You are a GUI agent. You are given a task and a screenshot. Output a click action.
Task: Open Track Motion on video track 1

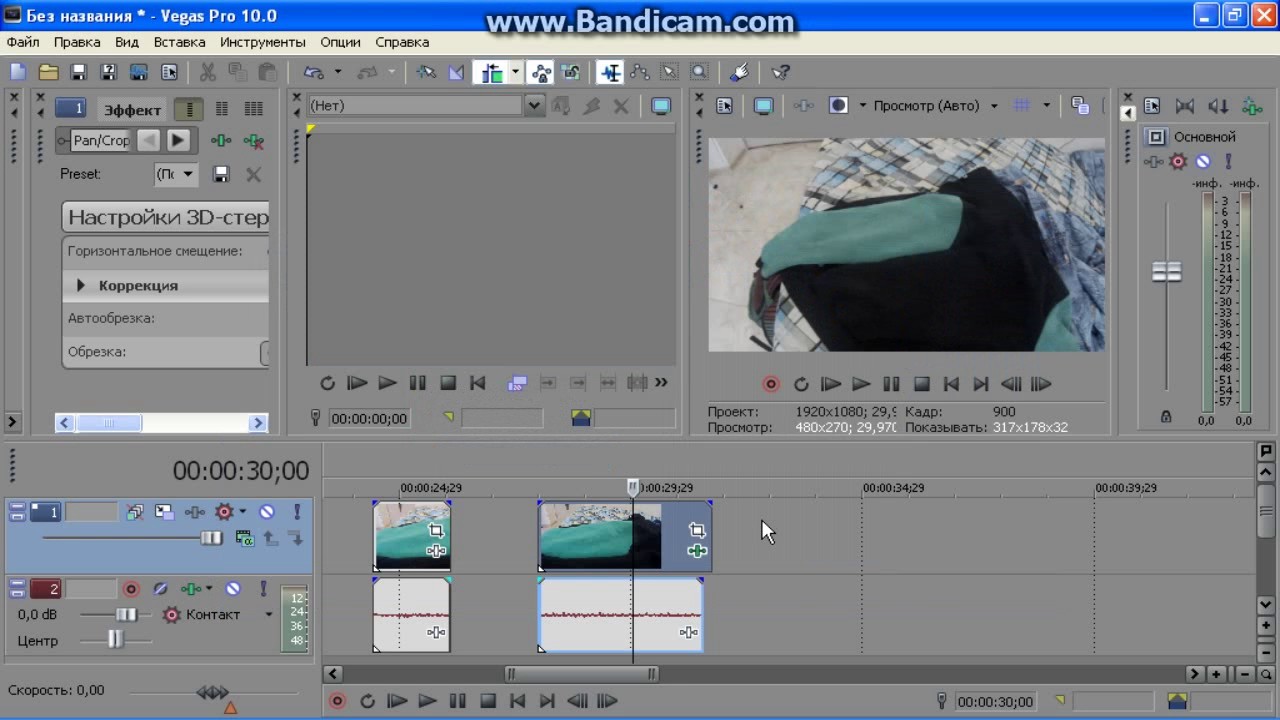(x=164, y=512)
